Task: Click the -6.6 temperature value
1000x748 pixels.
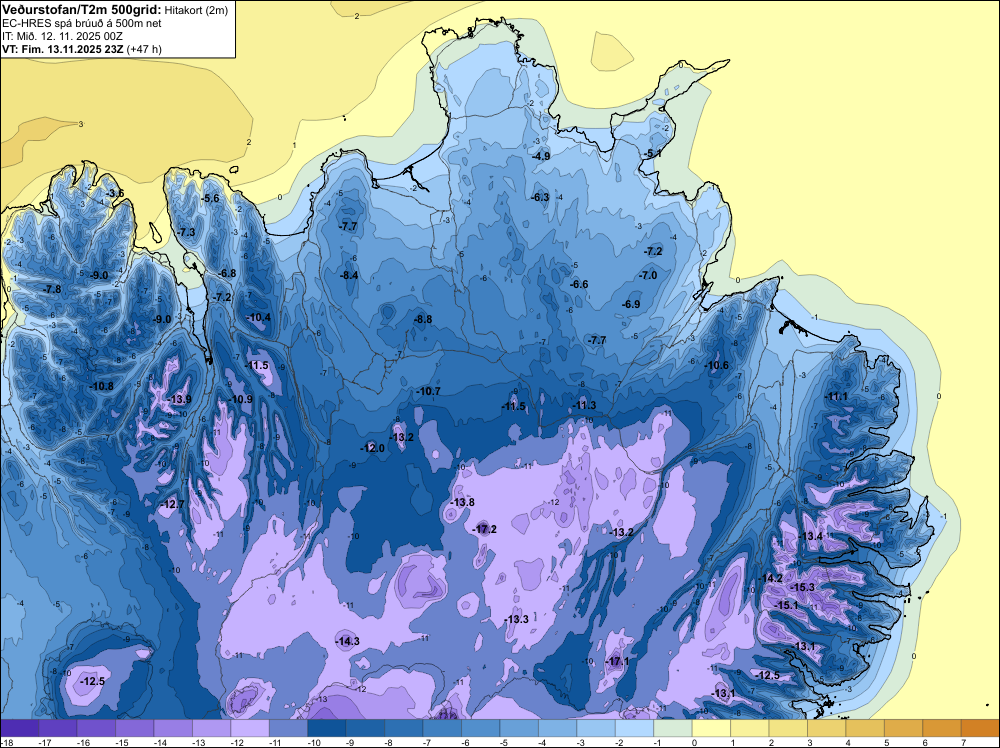Action: tap(579, 284)
